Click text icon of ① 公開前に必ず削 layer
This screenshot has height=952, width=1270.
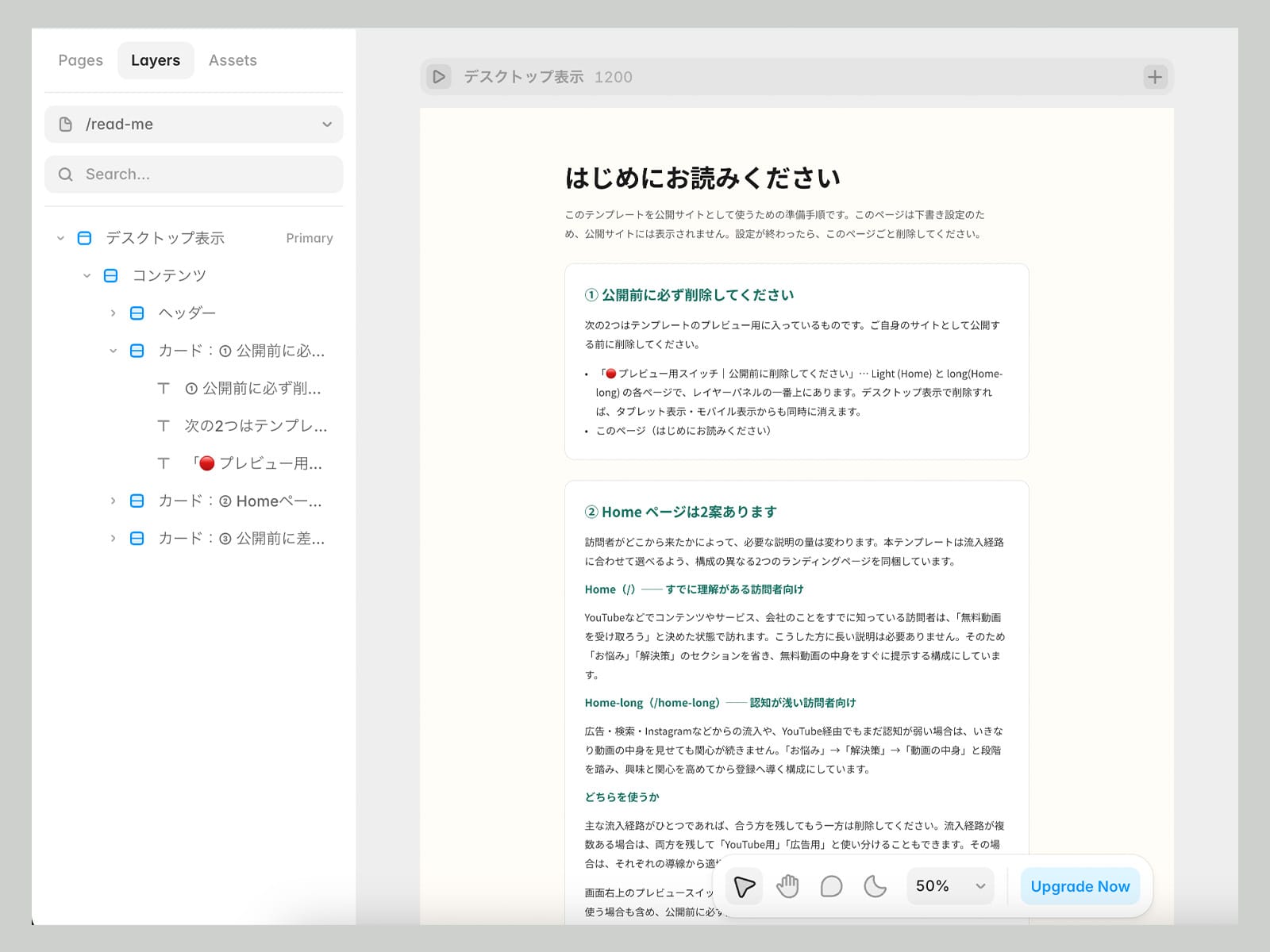click(164, 388)
